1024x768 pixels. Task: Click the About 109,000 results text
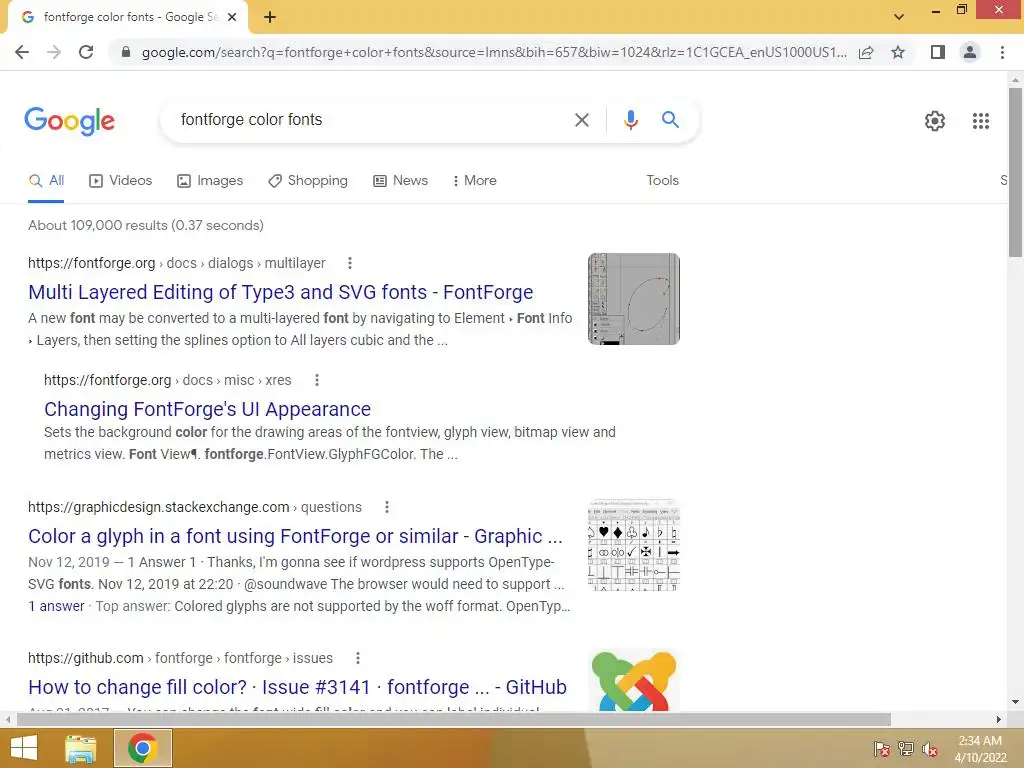coord(146,225)
